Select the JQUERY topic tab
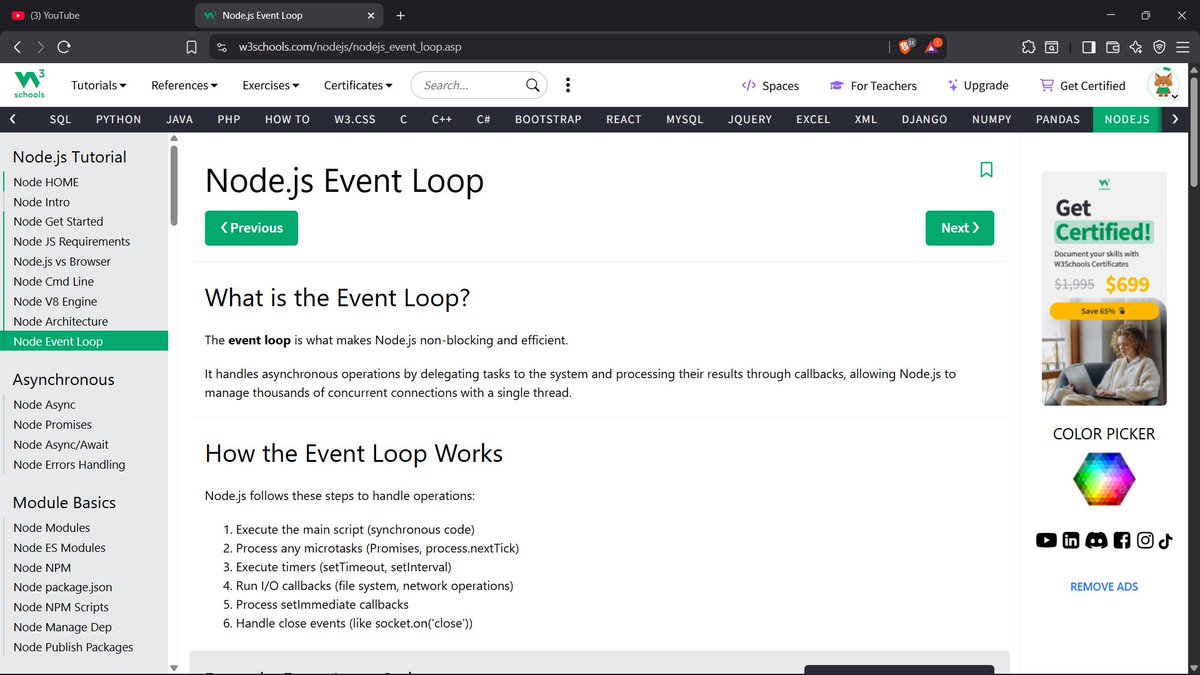 [750, 119]
